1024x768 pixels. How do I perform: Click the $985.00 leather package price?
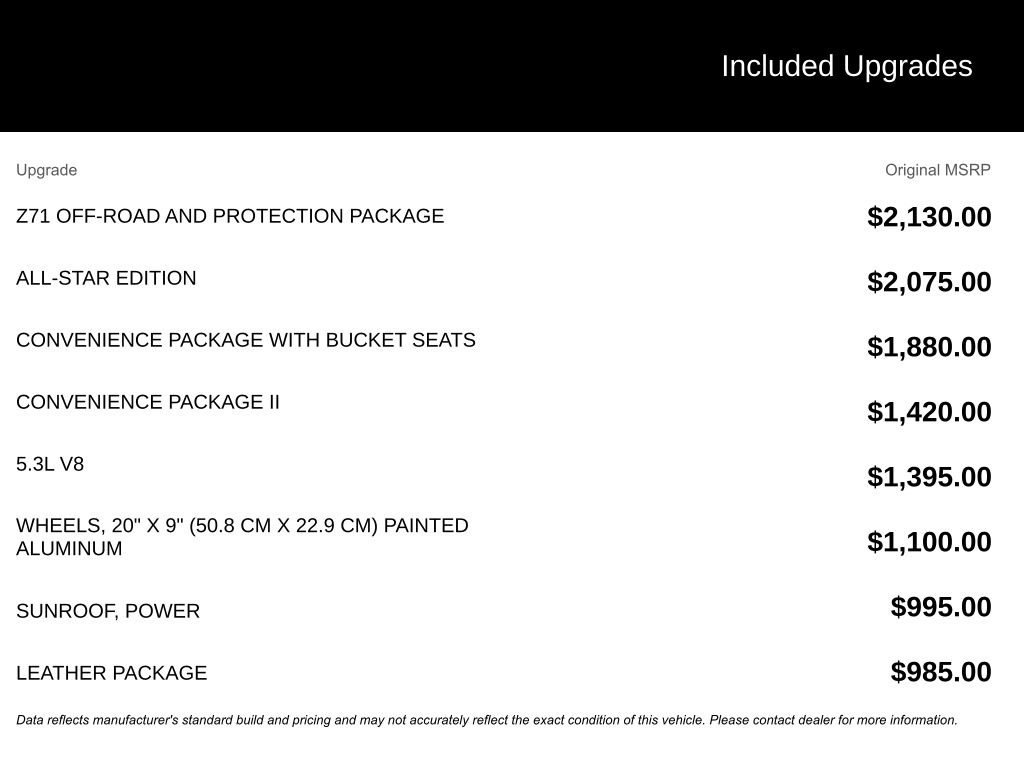coord(941,672)
